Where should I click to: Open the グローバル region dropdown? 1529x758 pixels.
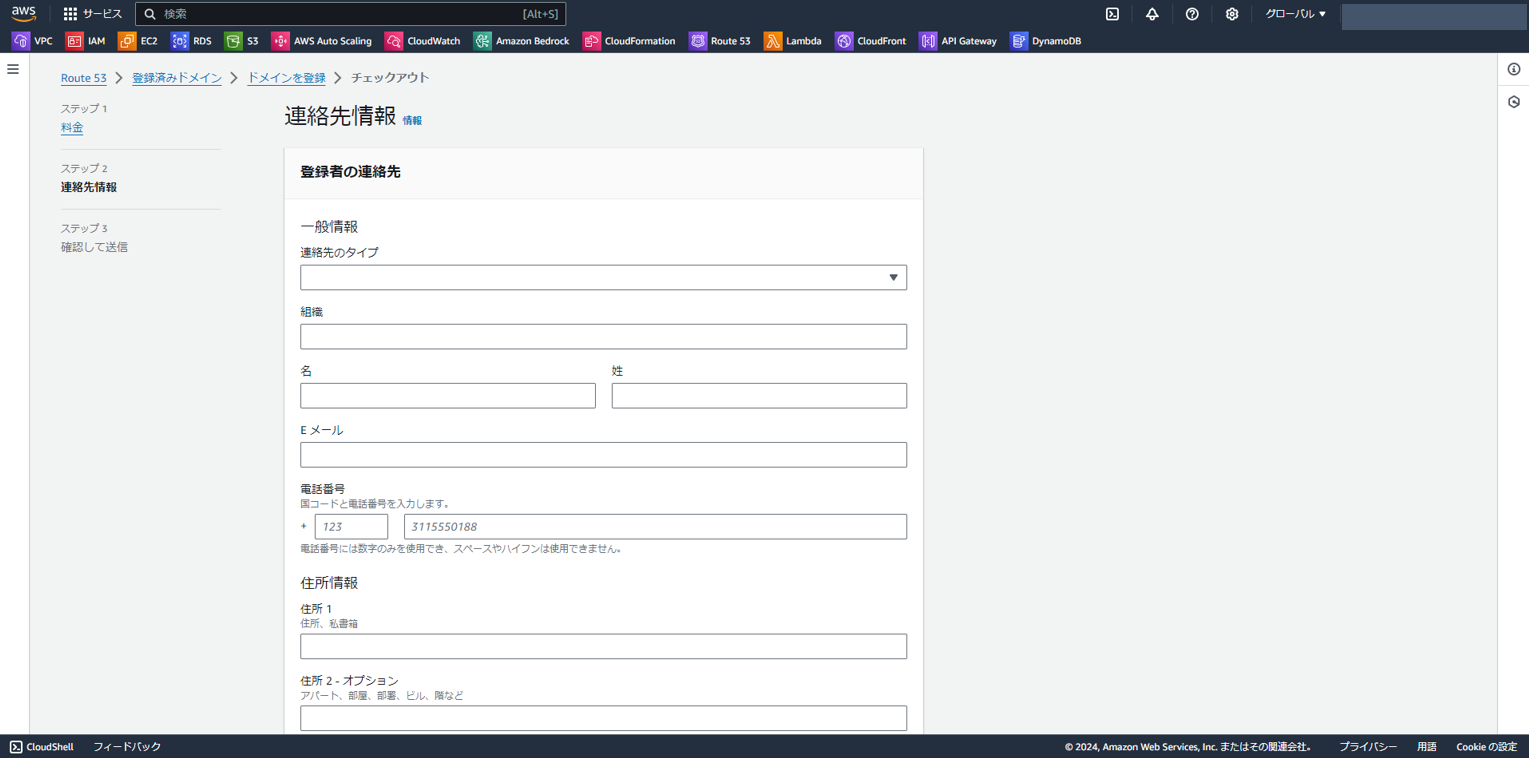pos(1296,14)
